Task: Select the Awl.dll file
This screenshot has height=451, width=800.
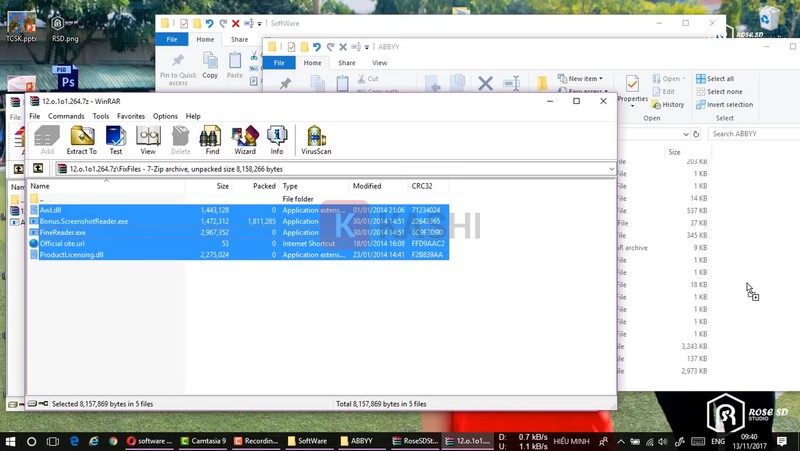Action: click(x=238, y=210)
